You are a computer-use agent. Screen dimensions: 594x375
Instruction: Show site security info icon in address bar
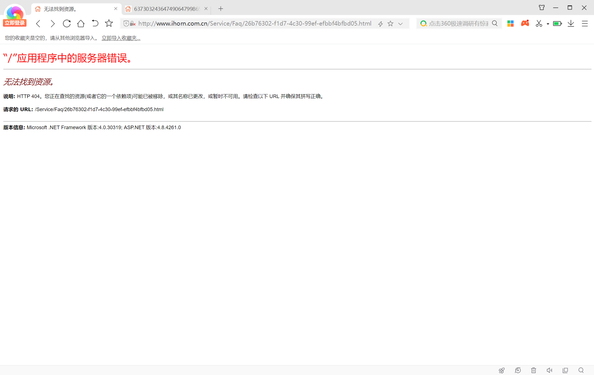pos(127,23)
